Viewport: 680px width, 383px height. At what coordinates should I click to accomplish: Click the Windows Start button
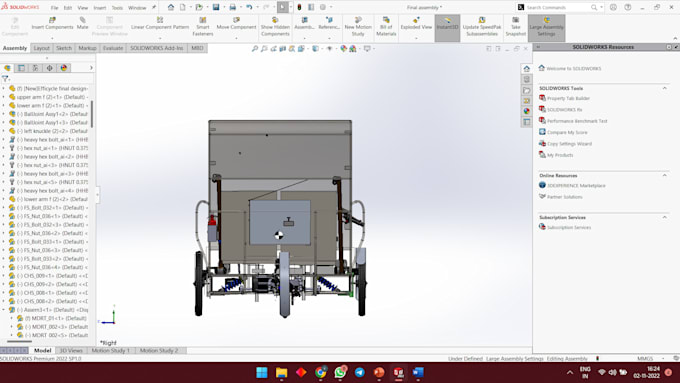pos(262,372)
